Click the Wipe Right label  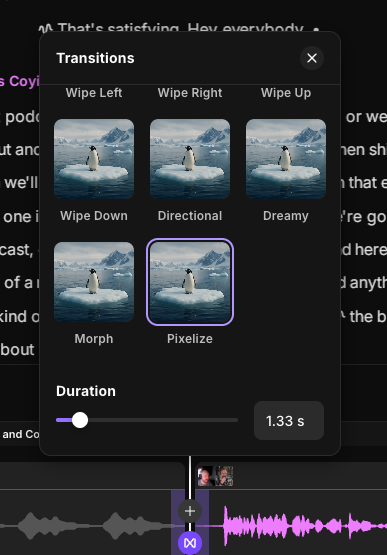click(190, 93)
